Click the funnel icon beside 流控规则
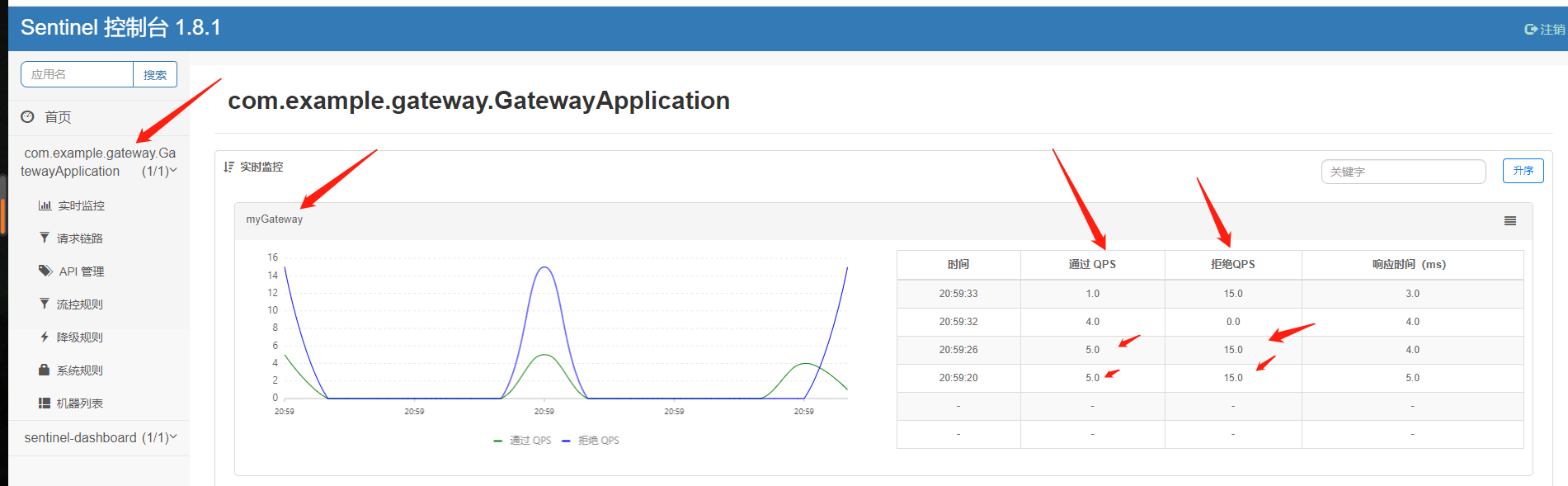The height and width of the screenshot is (486, 1568). [x=45, y=304]
